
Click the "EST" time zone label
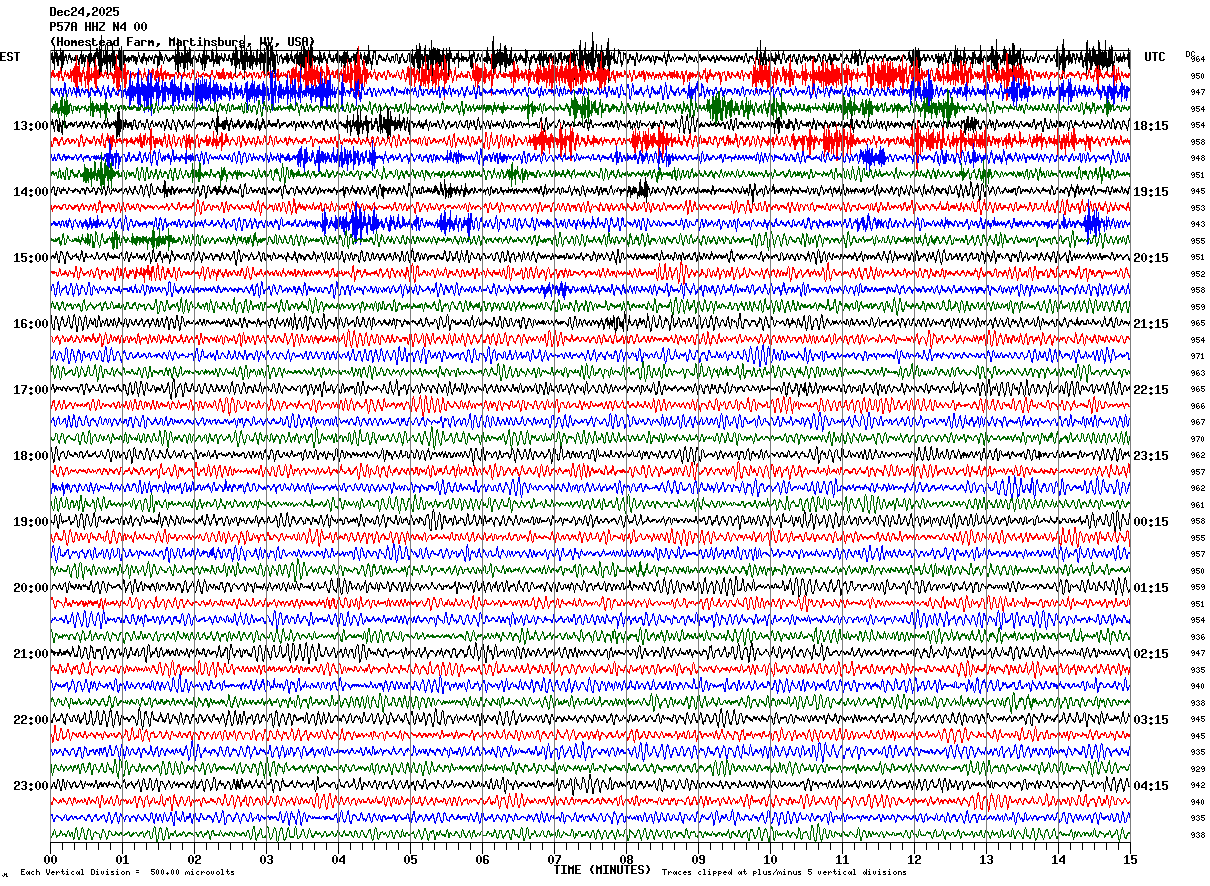click(10, 57)
